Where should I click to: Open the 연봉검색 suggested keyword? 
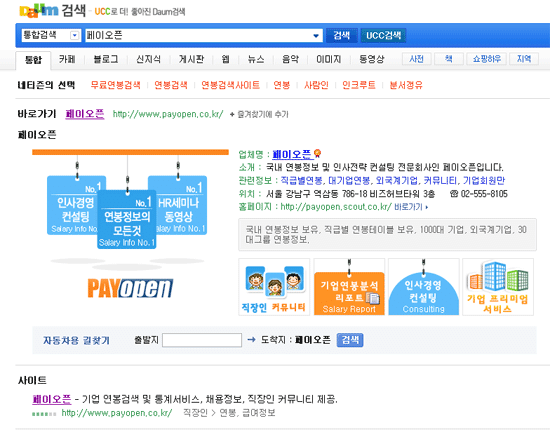click(171, 85)
